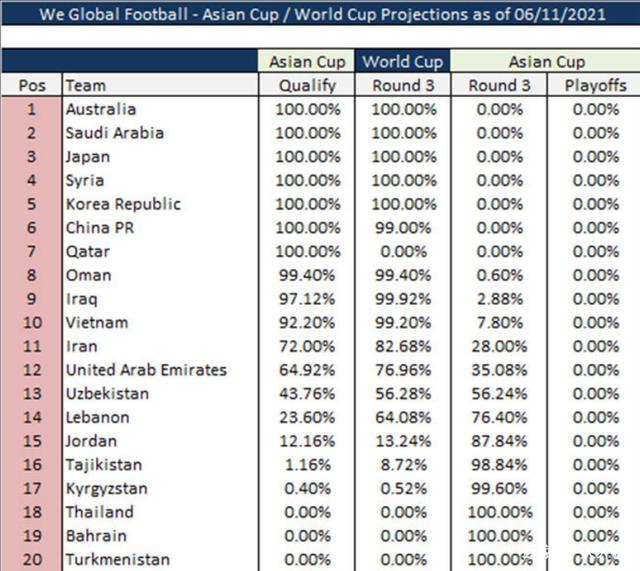Click Vietnam's 7.80% Asian Cup Round 3 cell
Image resolution: width=640 pixels, height=571 pixels.
pos(500,323)
